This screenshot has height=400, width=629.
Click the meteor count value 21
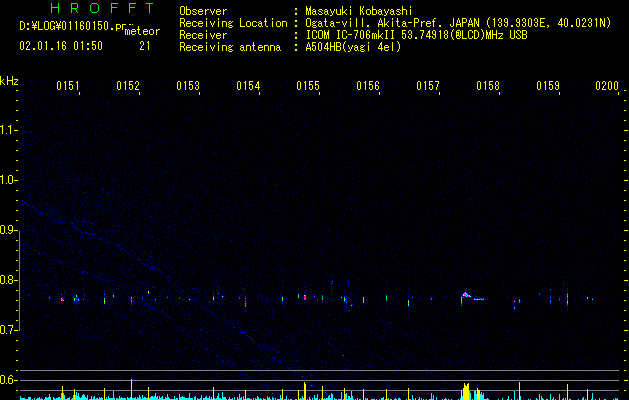click(145, 46)
